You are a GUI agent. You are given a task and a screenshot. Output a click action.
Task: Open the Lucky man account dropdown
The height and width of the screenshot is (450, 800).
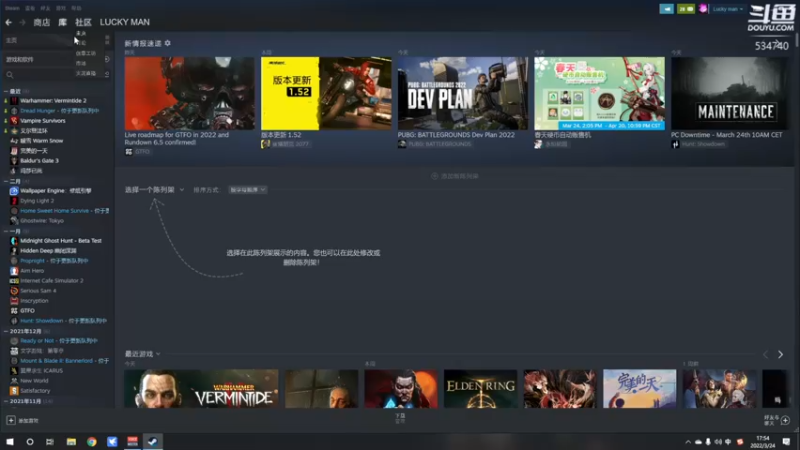point(728,9)
